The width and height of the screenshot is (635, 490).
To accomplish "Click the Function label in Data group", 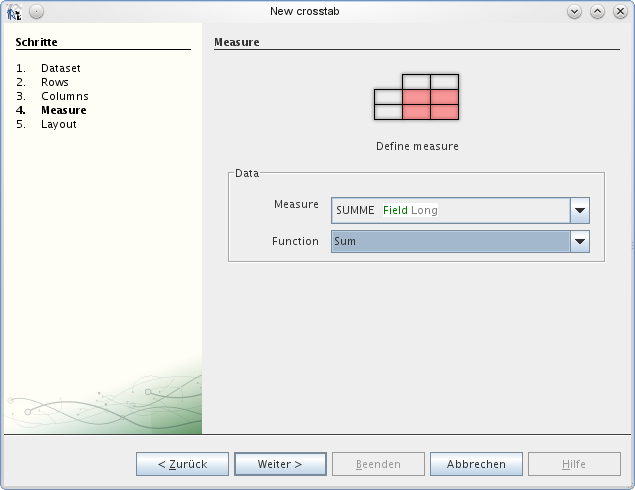I will [295, 241].
